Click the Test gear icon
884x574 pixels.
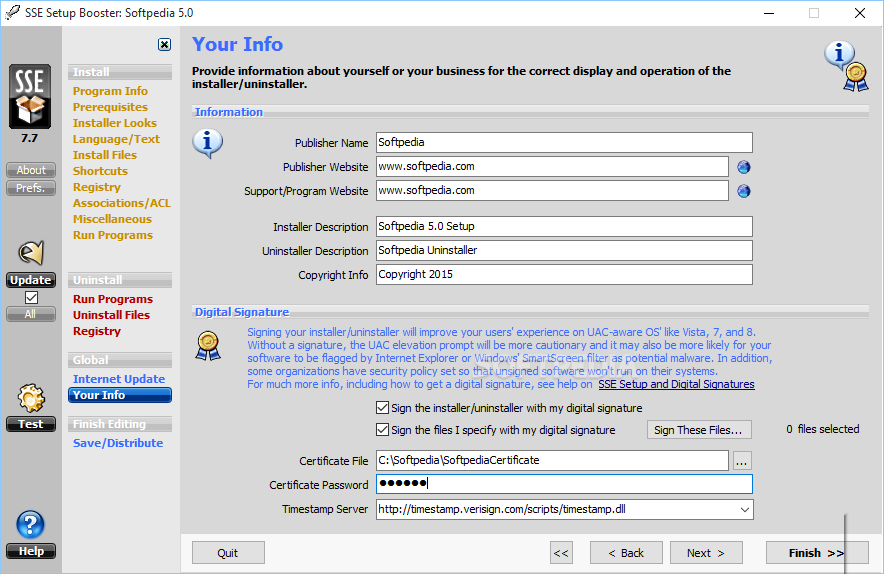point(31,399)
